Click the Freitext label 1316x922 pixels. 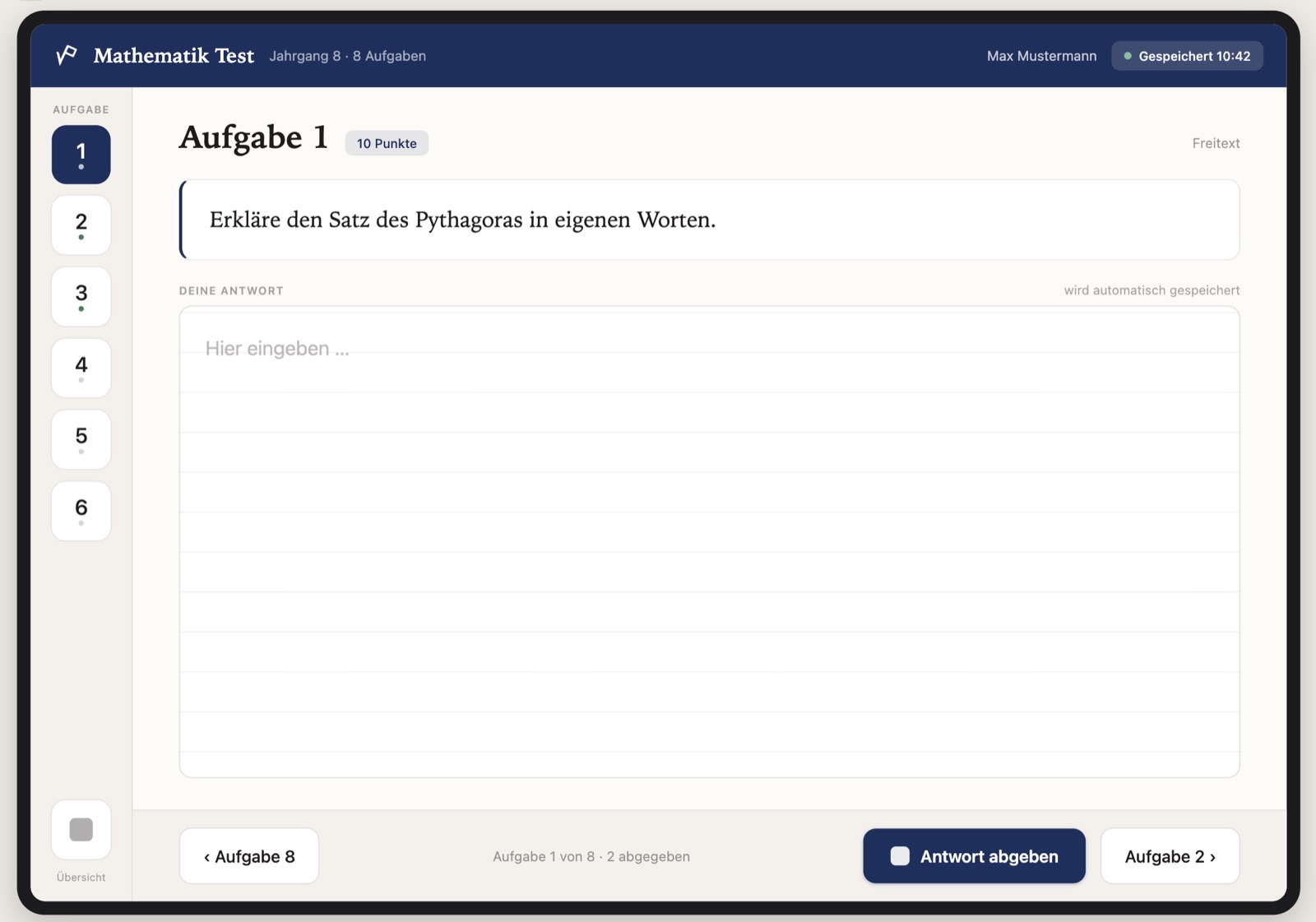[x=1216, y=143]
